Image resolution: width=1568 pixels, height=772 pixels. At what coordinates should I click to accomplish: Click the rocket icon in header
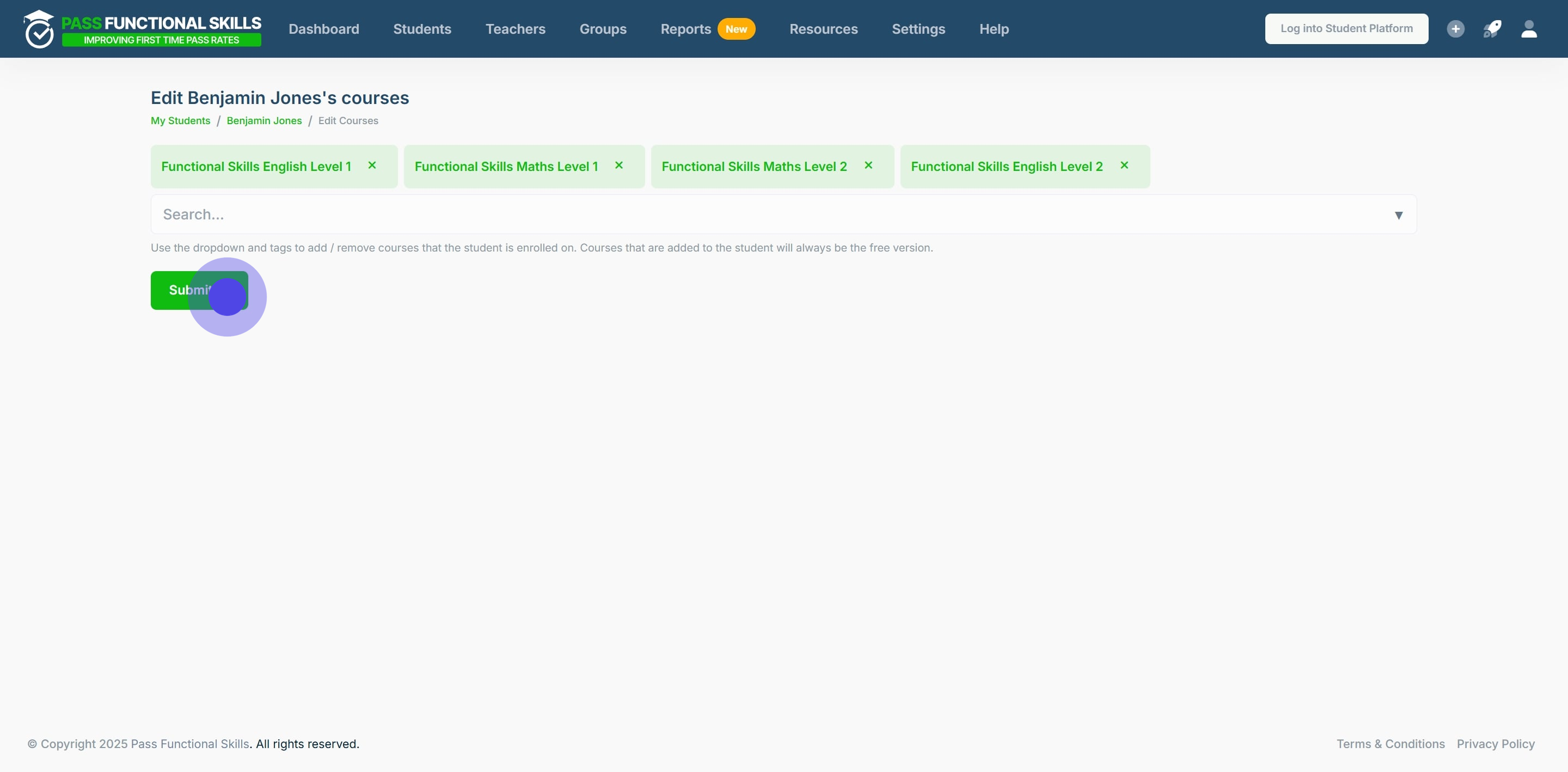tap(1491, 29)
